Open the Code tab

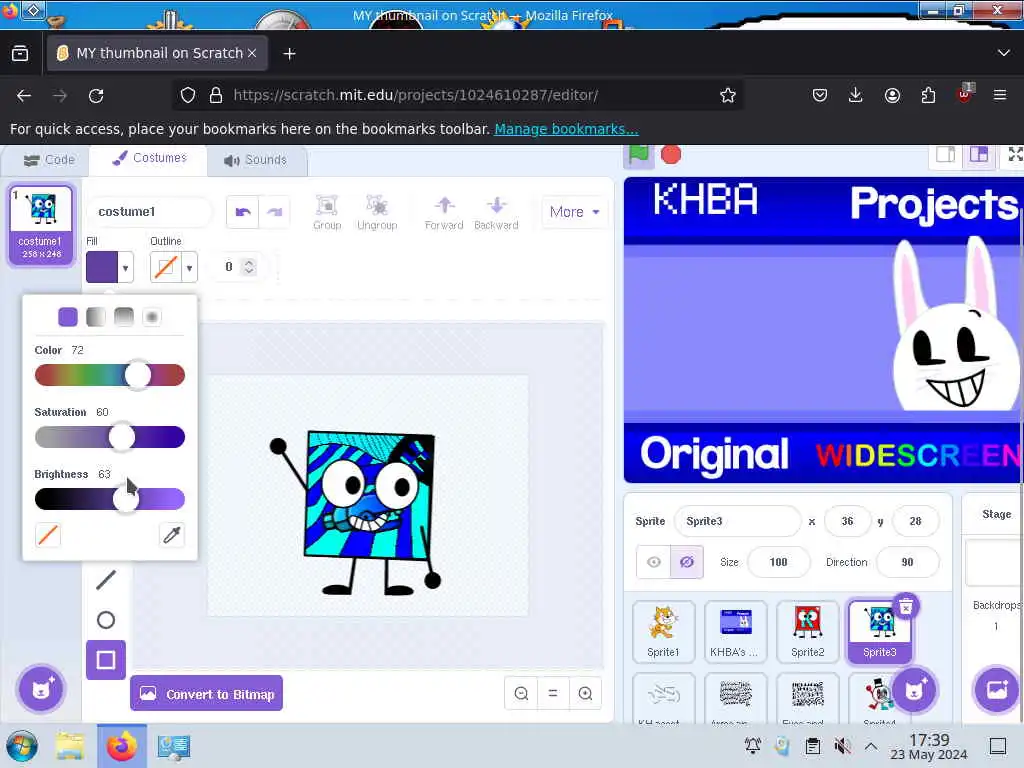point(49,160)
